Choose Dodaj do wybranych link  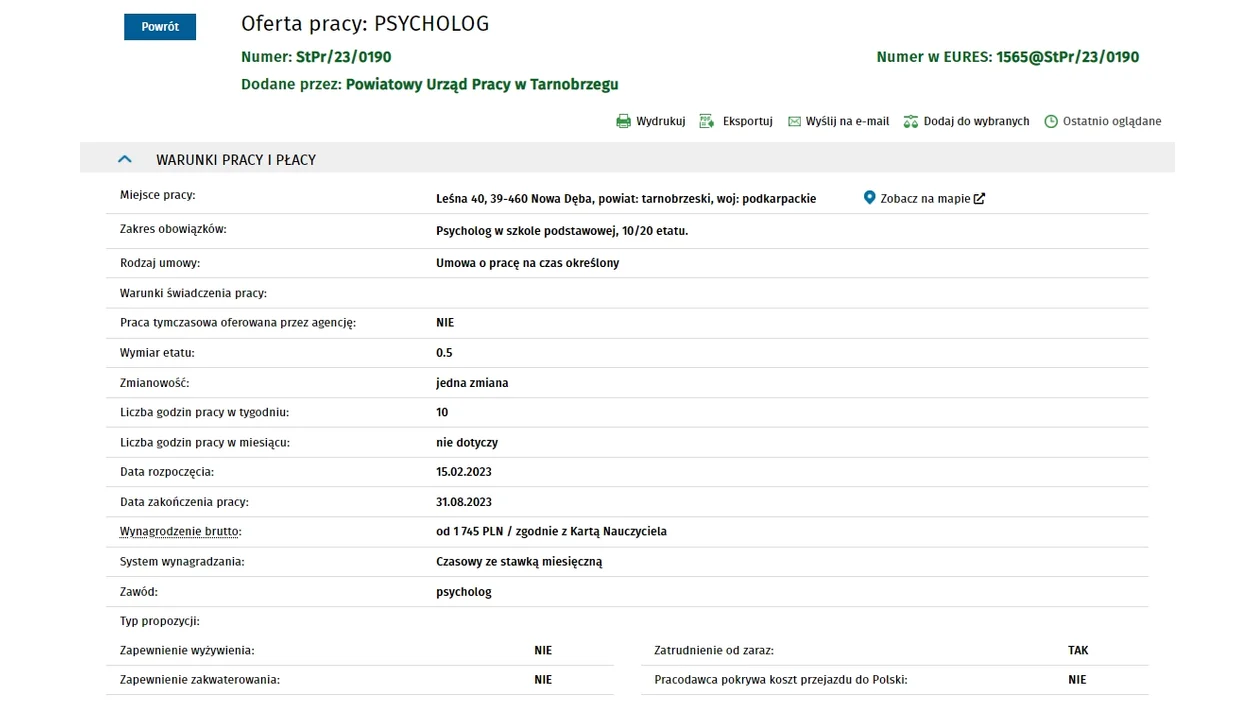pos(976,122)
